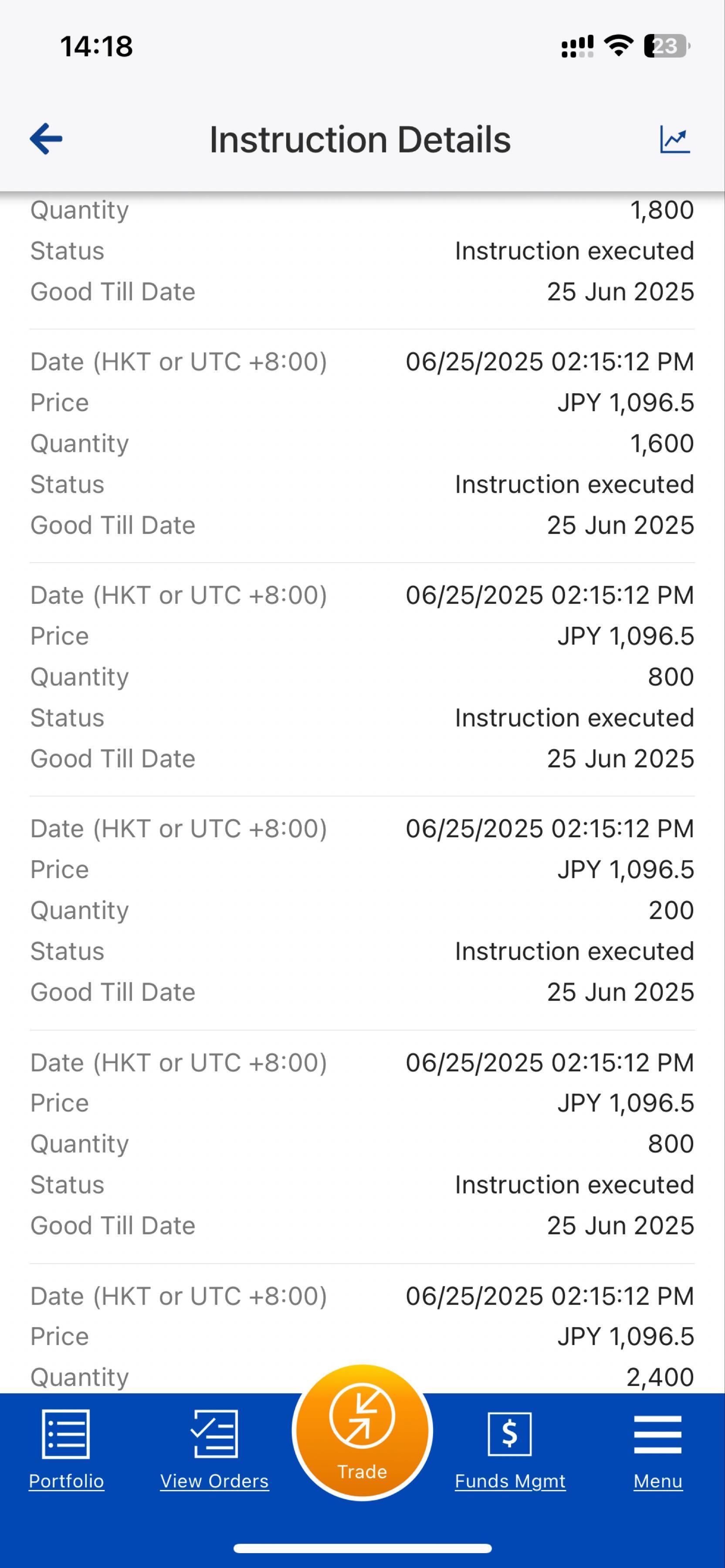Select the quantity 1,600 value

click(662, 443)
